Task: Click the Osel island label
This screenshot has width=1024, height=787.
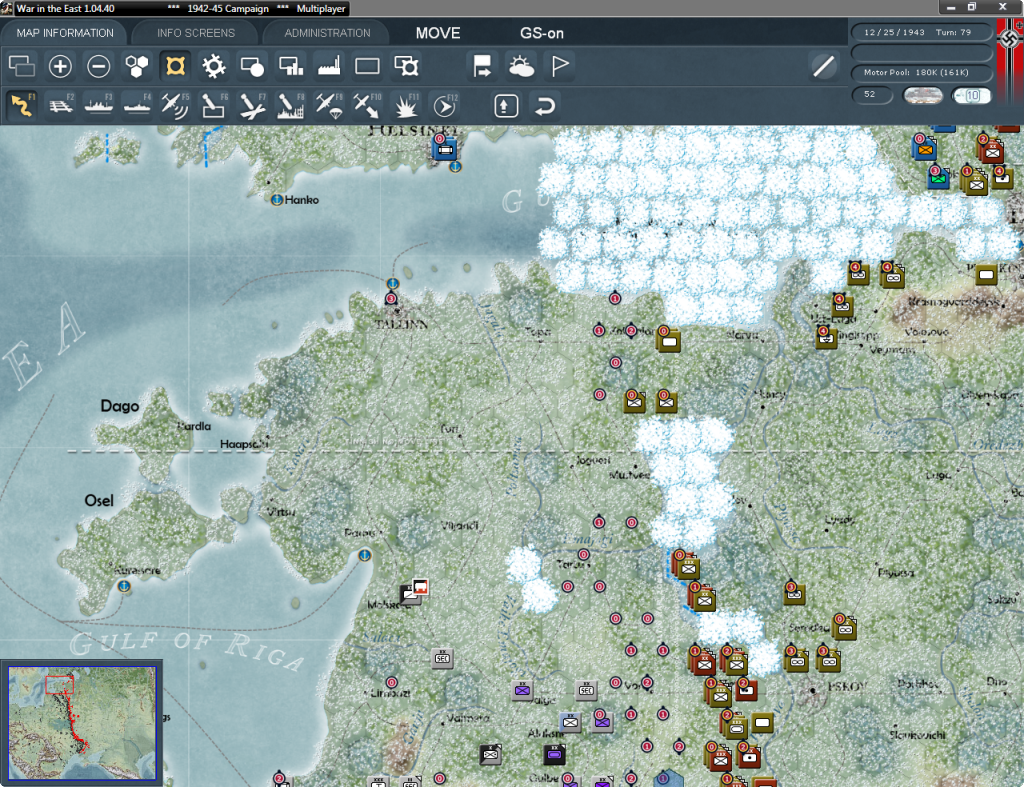Action: [x=99, y=501]
